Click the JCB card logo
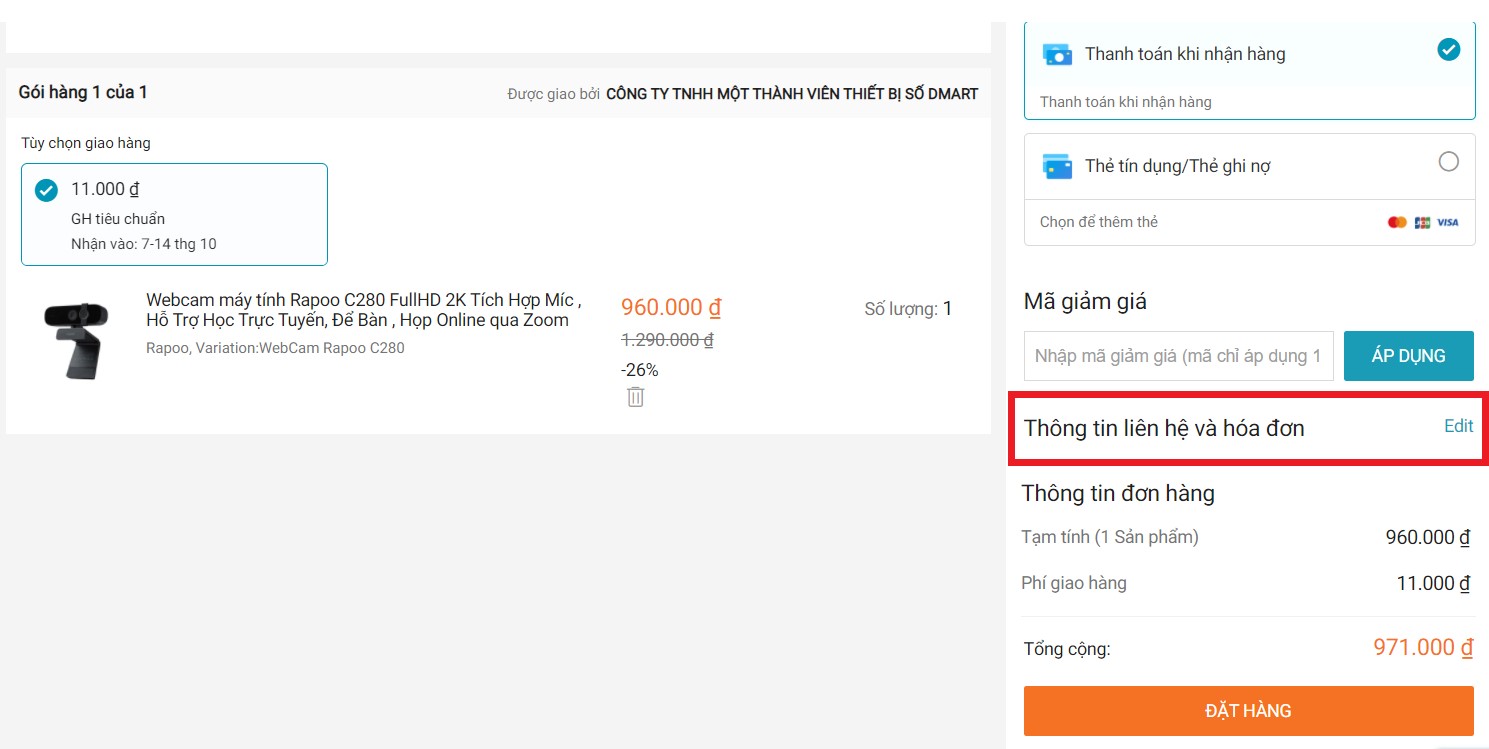 click(1422, 222)
